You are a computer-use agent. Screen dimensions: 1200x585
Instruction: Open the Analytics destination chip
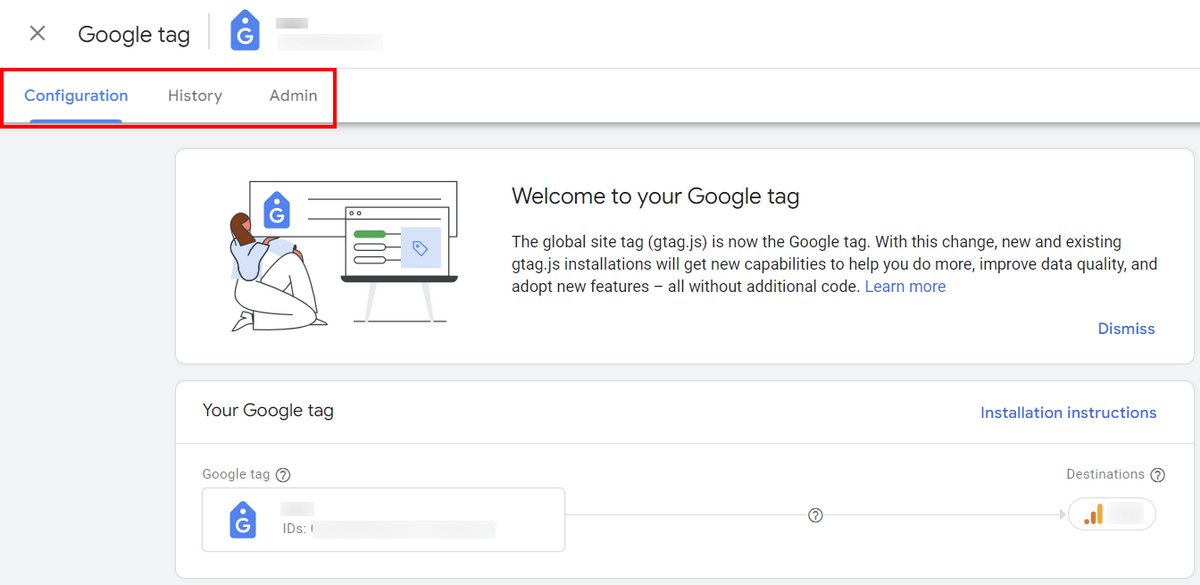click(1112, 514)
